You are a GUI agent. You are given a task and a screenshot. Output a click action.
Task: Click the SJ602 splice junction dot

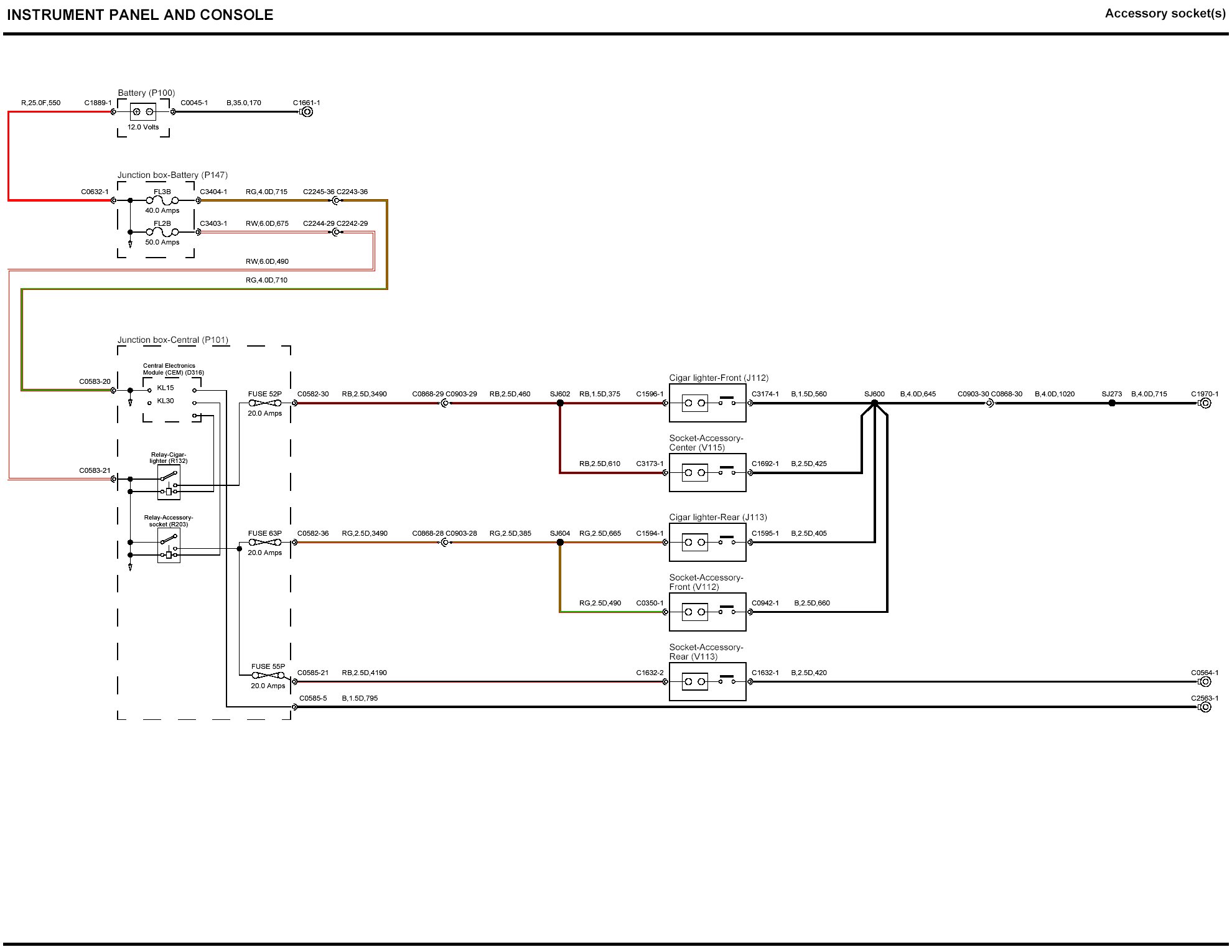pos(560,403)
